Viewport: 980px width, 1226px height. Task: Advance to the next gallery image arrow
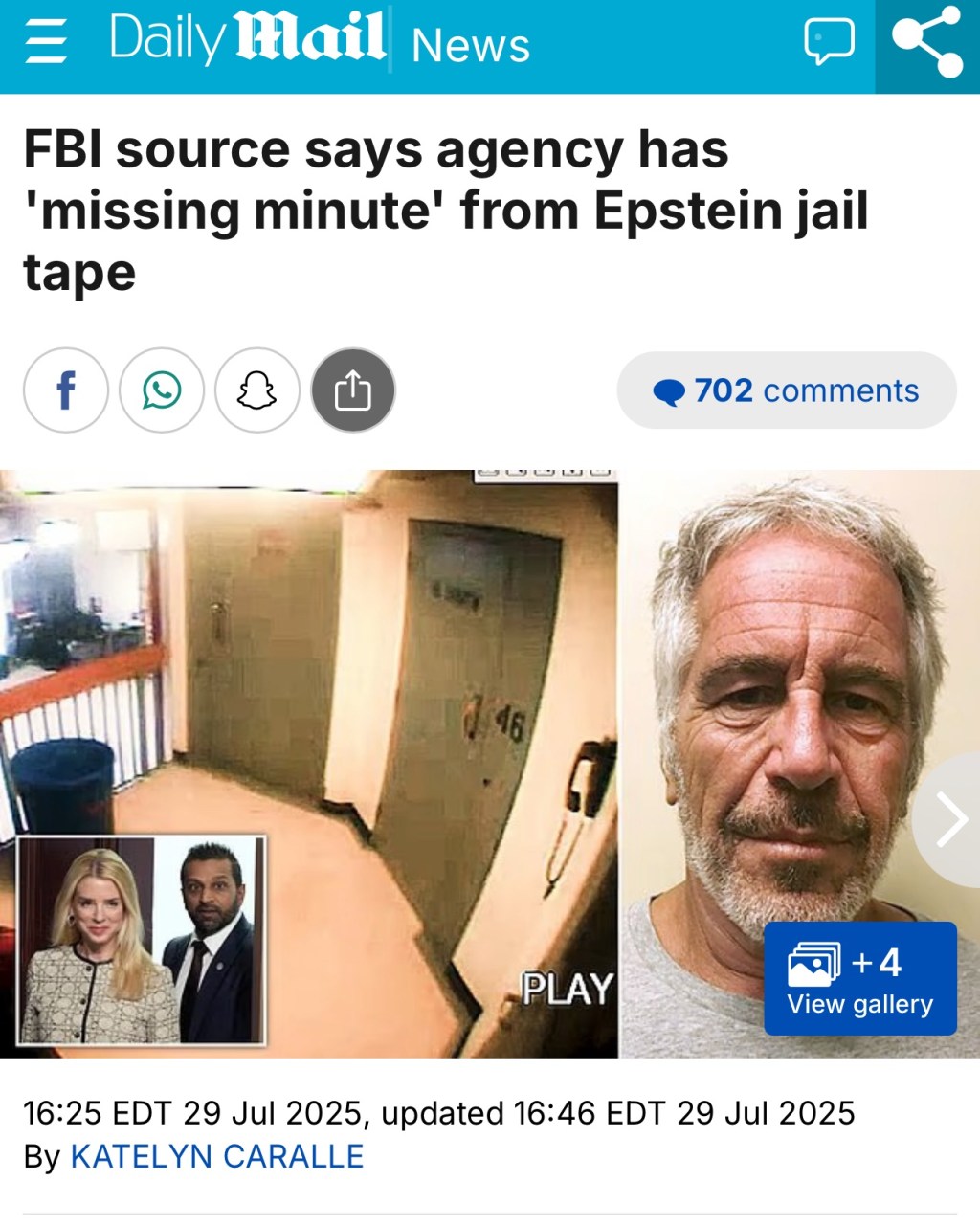[948, 820]
